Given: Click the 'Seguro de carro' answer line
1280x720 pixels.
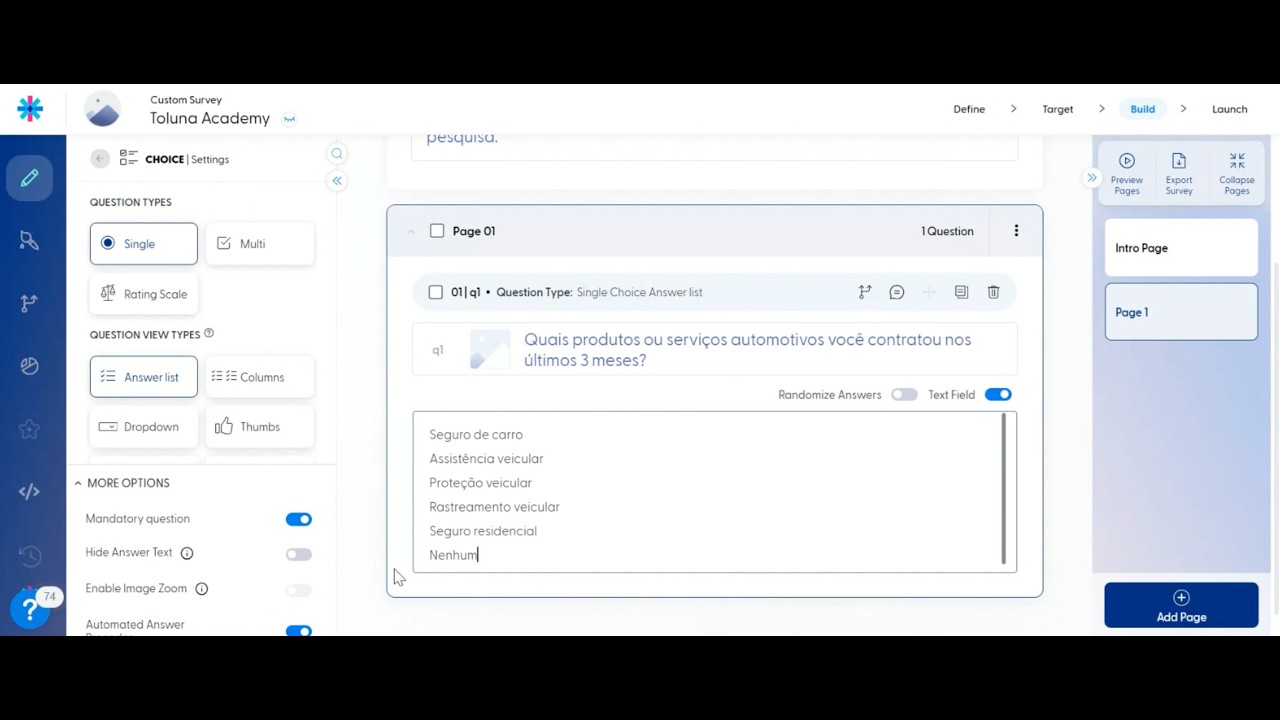Looking at the screenshot, I should tap(475, 435).
